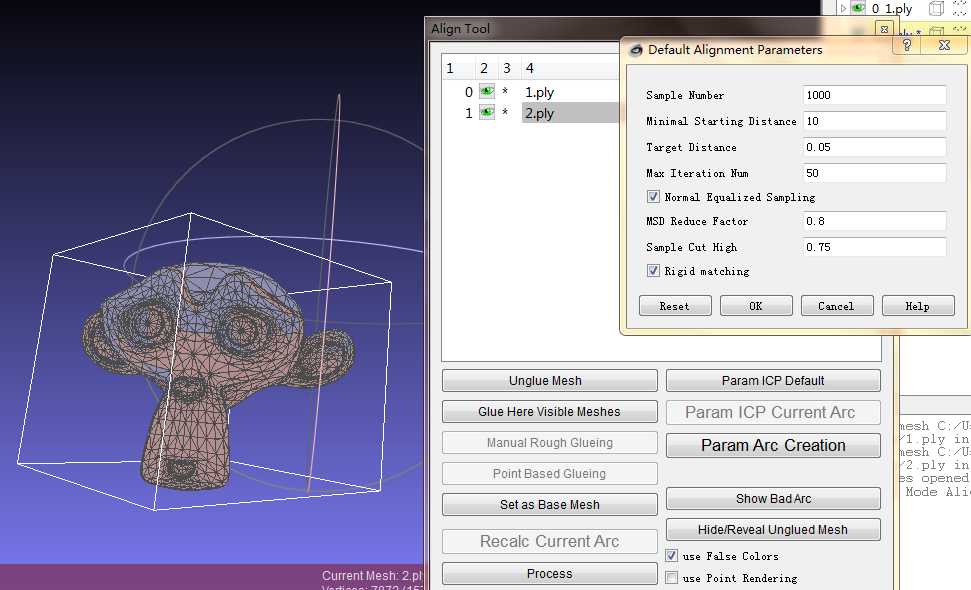Click the Show Bad Arc button
This screenshot has width=971, height=590.
click(x=773, y=498)
